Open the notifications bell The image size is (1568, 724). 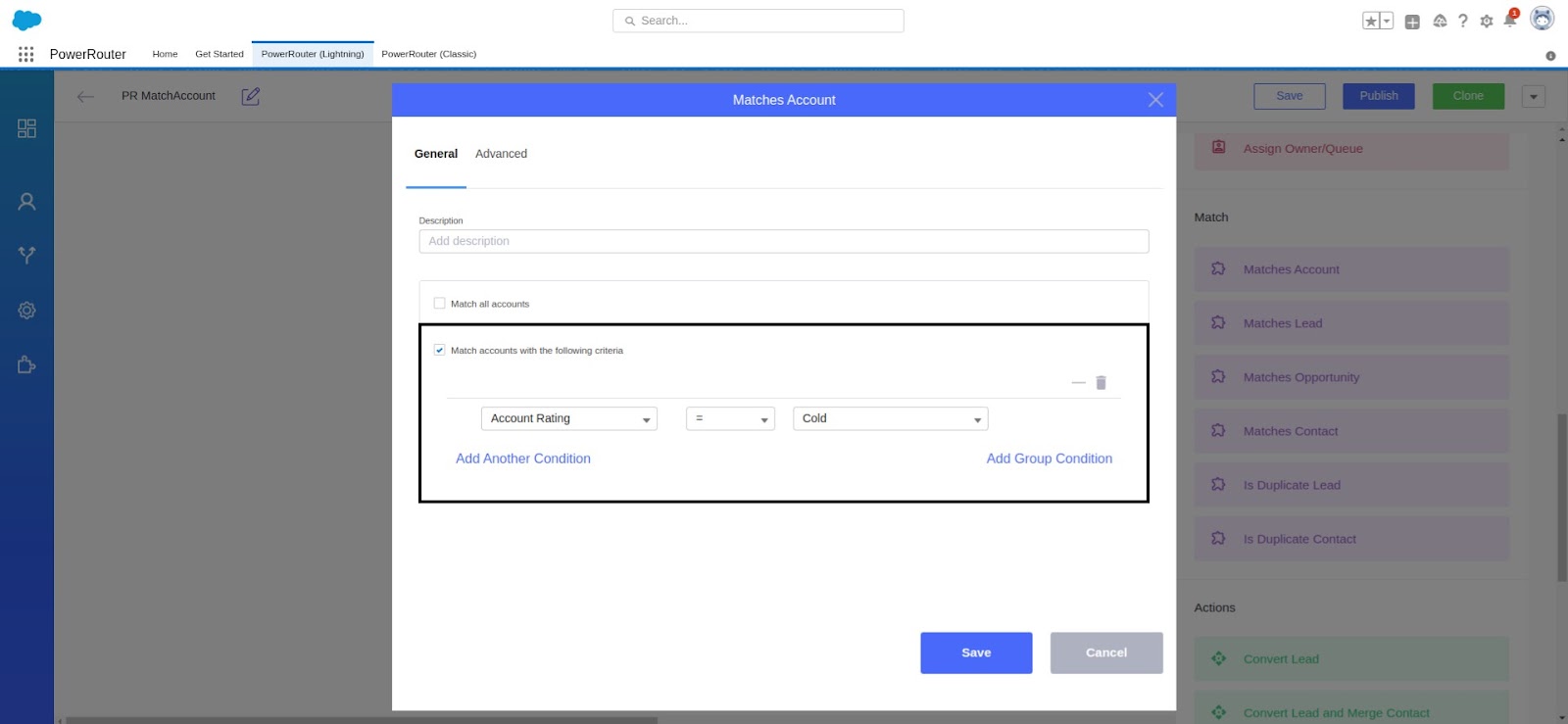point(1510,20)
